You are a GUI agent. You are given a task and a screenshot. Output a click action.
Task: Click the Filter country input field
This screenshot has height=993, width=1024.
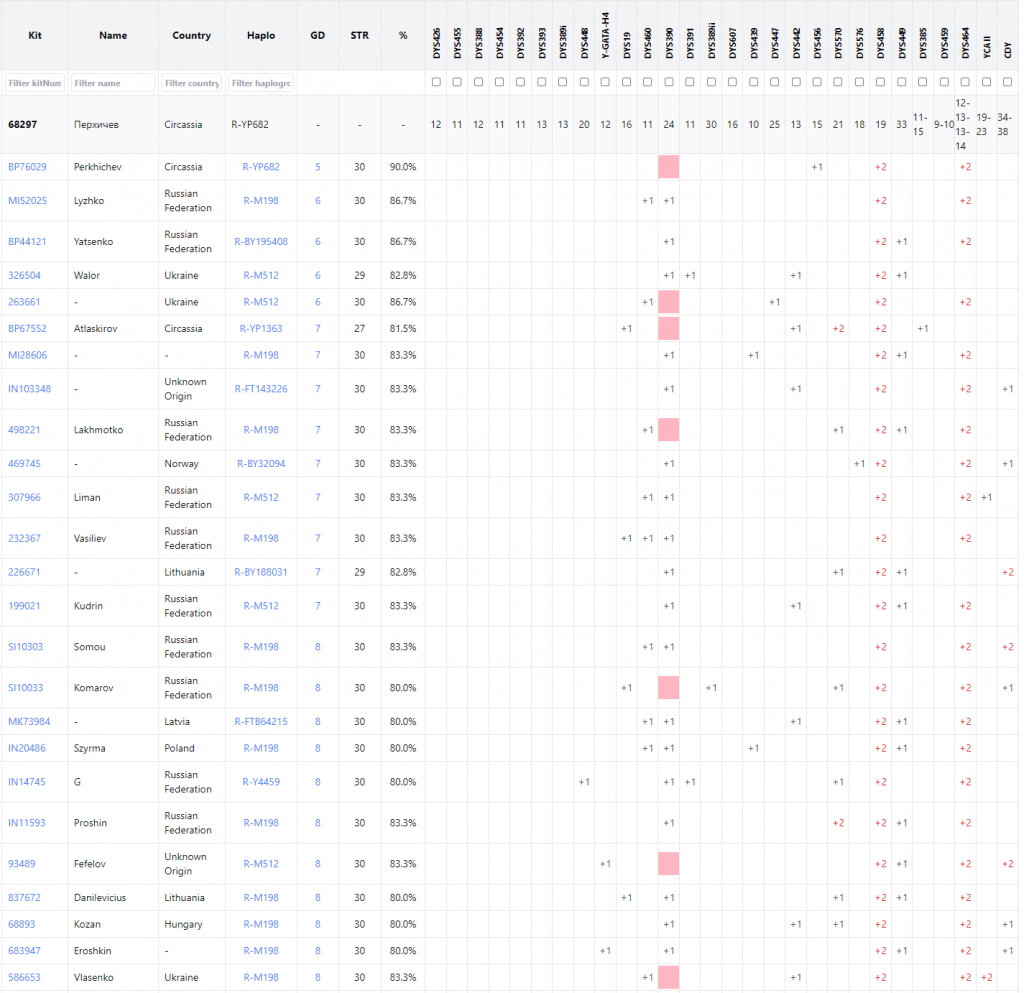click(x=191, y=83)
